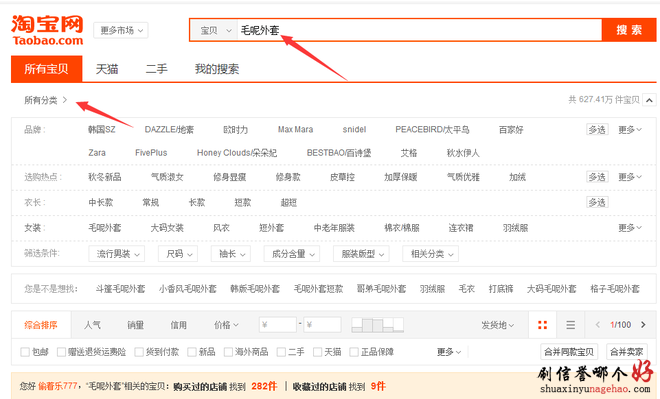Image resolution: width=660 pixels, height=399 pixels.
Task: Open the 服装版型 filter dropdown
Action: coord(361,254)
